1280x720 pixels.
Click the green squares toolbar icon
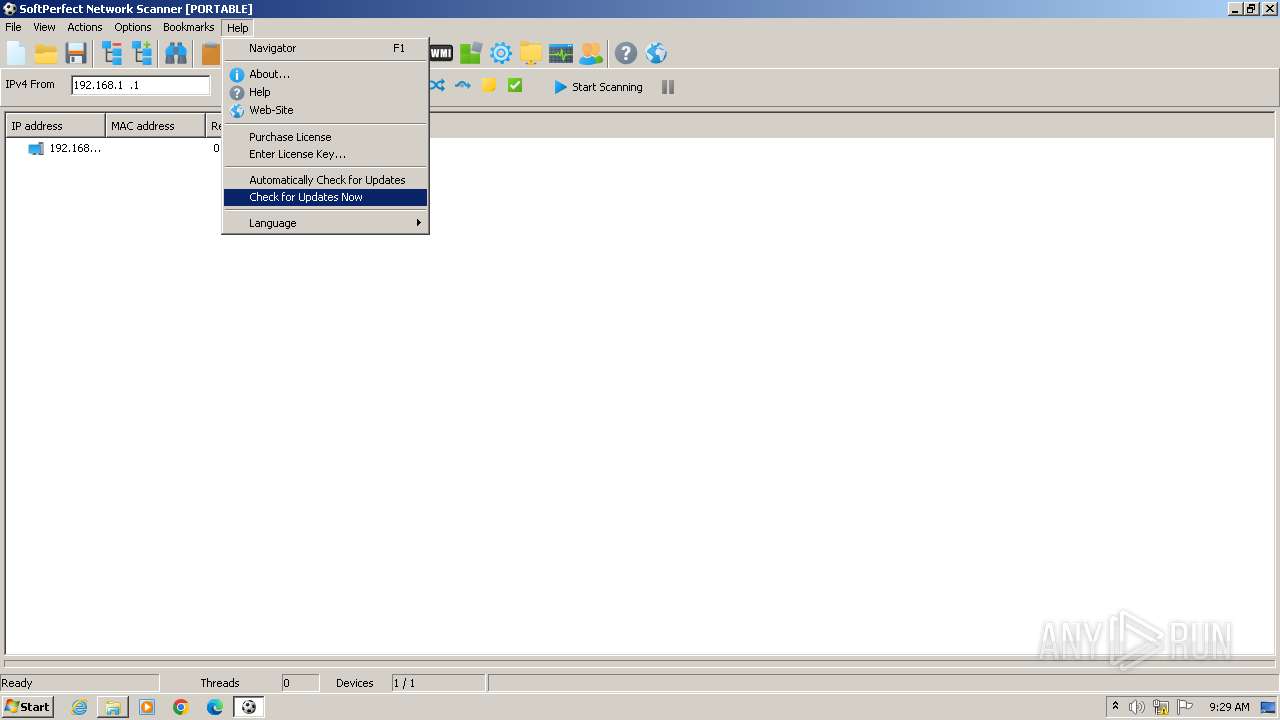tap(471, 53)
